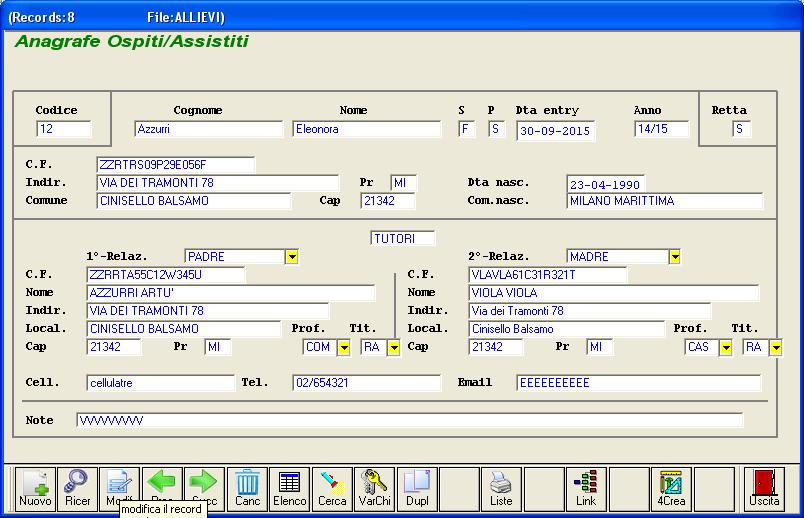The height and width of the screenshot is (518, 804).
Task: Click the TUTORI heading box
Action: pyautogui.click(x=403, y=238)
